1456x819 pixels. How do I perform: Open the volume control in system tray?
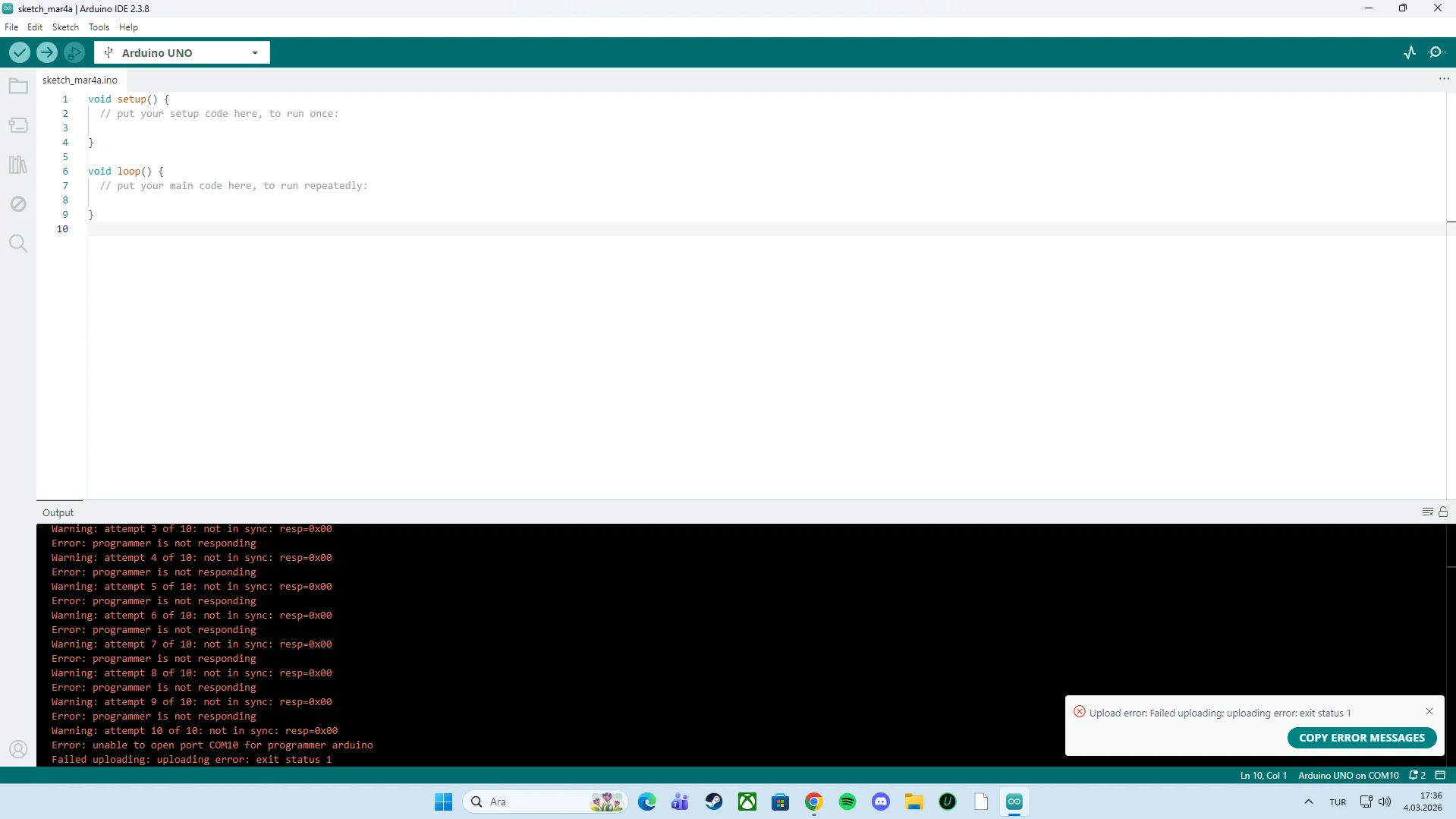coord(1385,802)
